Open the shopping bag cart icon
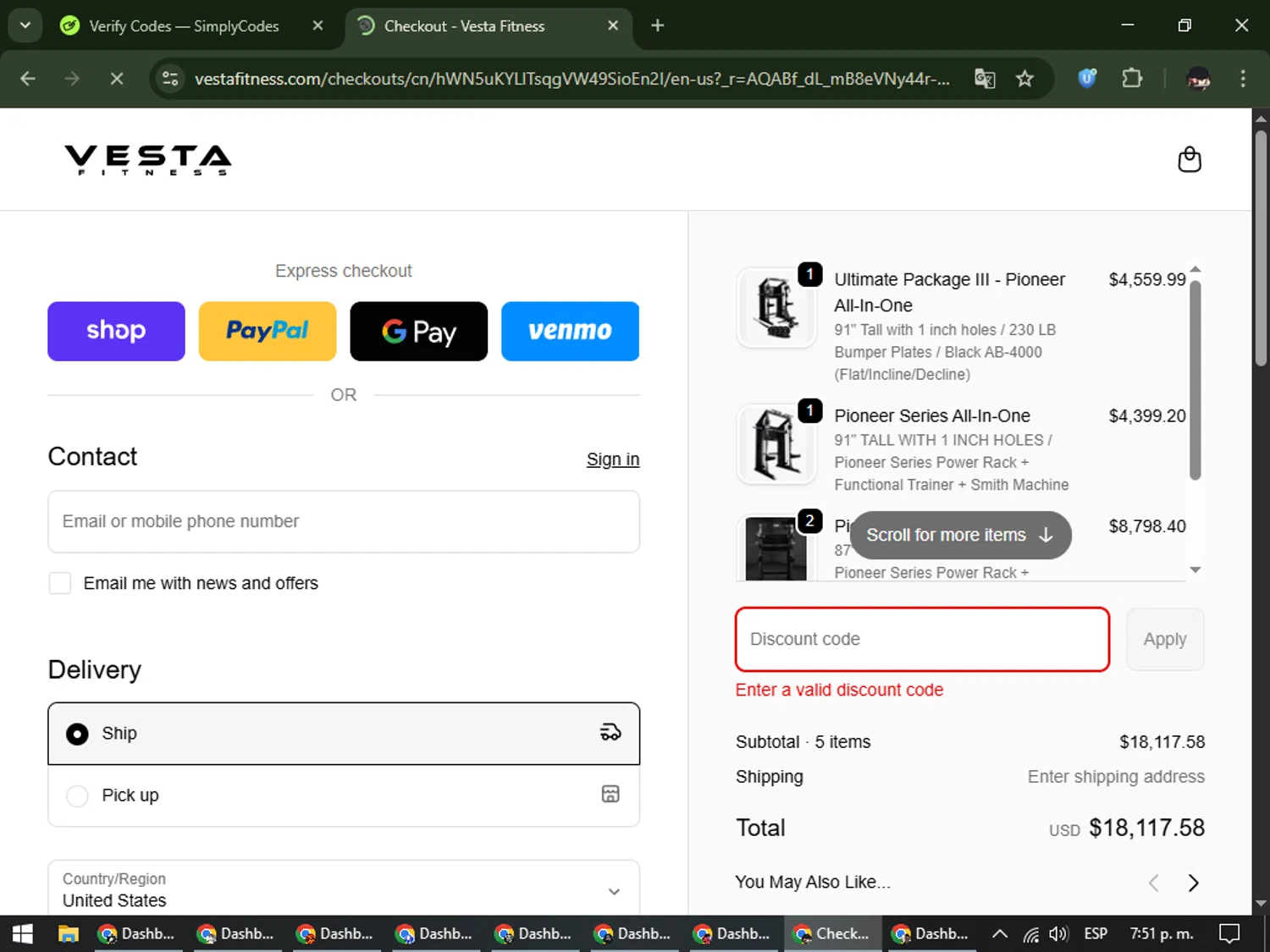The width and height of the screenshot is (1270, 952). 1190,159
